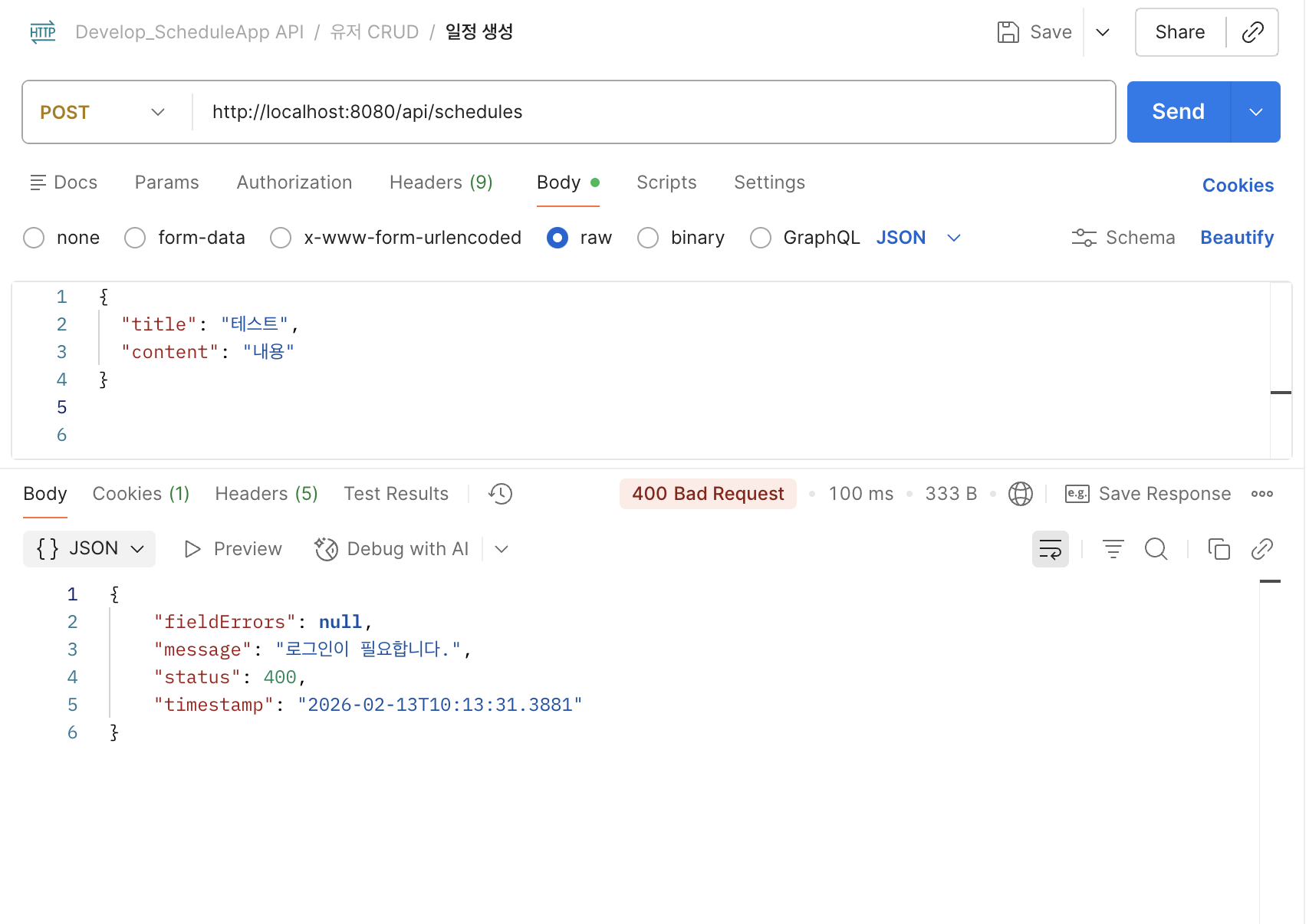Open the response Headers (5) tab
The height and width of the screenshot is (924, 1309).
[266, 494]
